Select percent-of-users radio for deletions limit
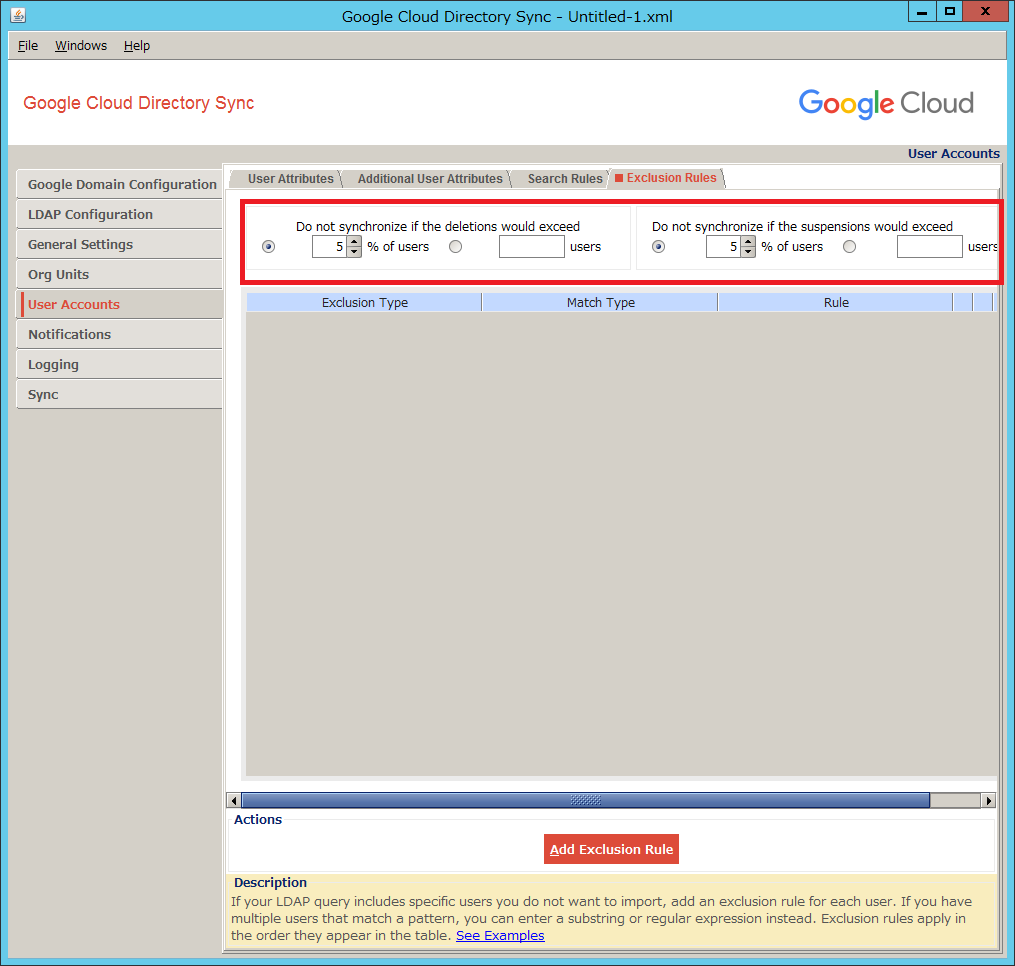Image resolution: width=1015 pixels, height=966 pixels. 269,247
